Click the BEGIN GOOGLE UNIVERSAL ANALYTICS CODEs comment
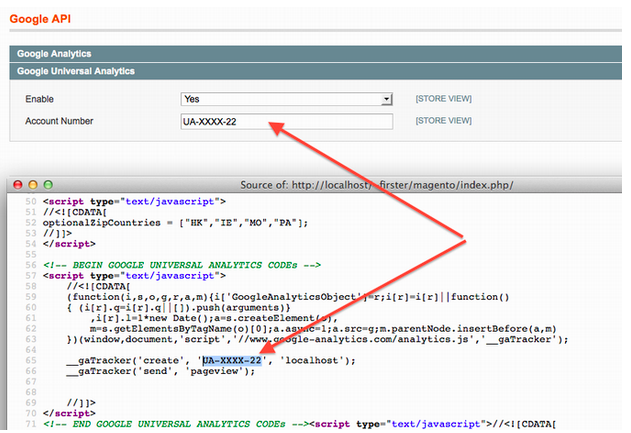Image resolution: width=631 pixels, height=433 pixels. (182, 265)
